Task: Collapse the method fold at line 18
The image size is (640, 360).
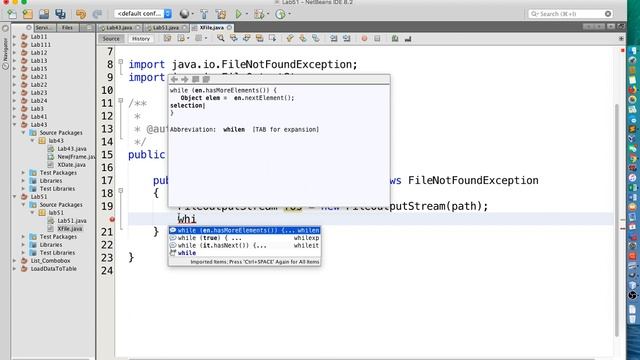Action: click(121, 191)
